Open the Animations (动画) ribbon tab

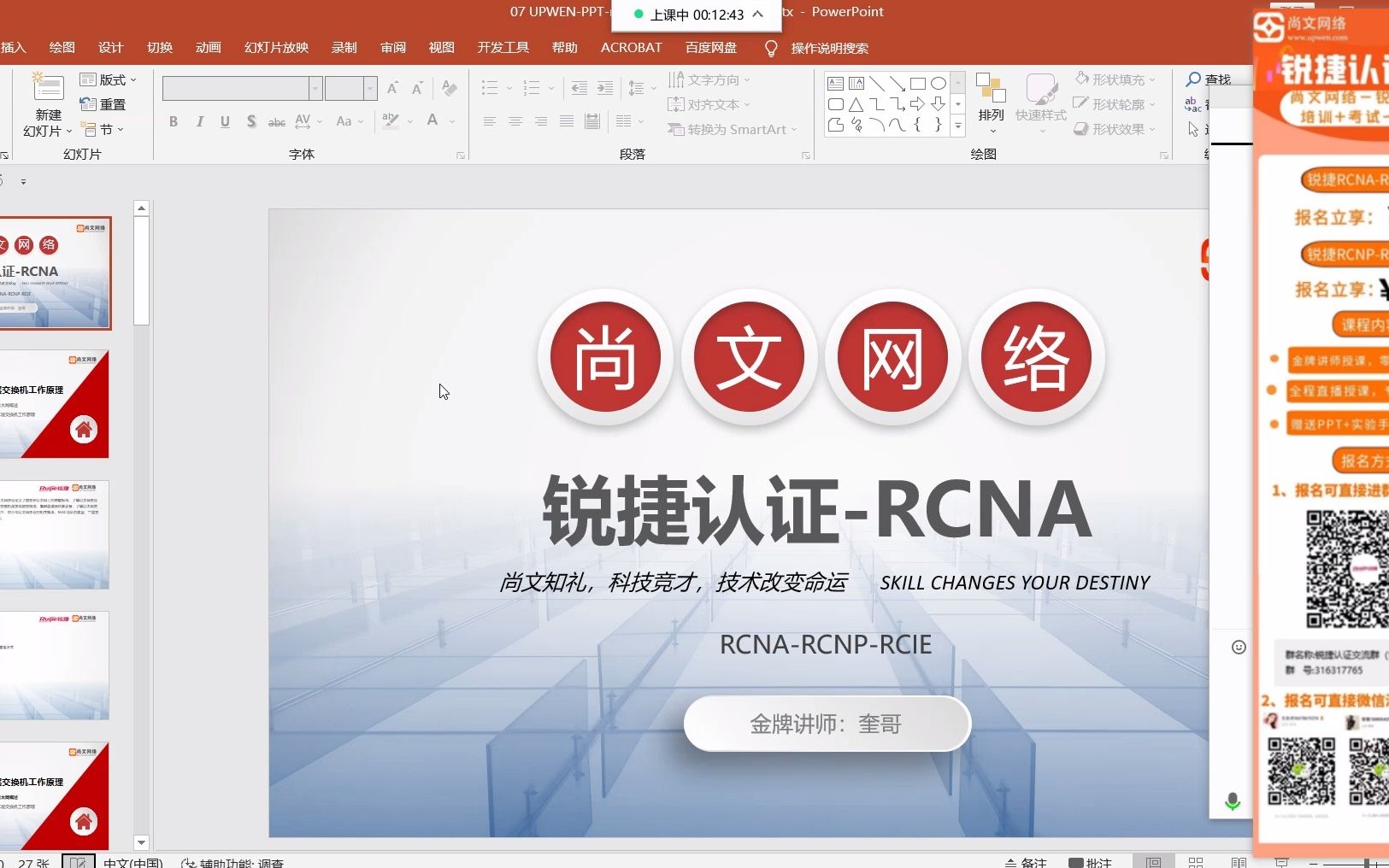(209, 48)
